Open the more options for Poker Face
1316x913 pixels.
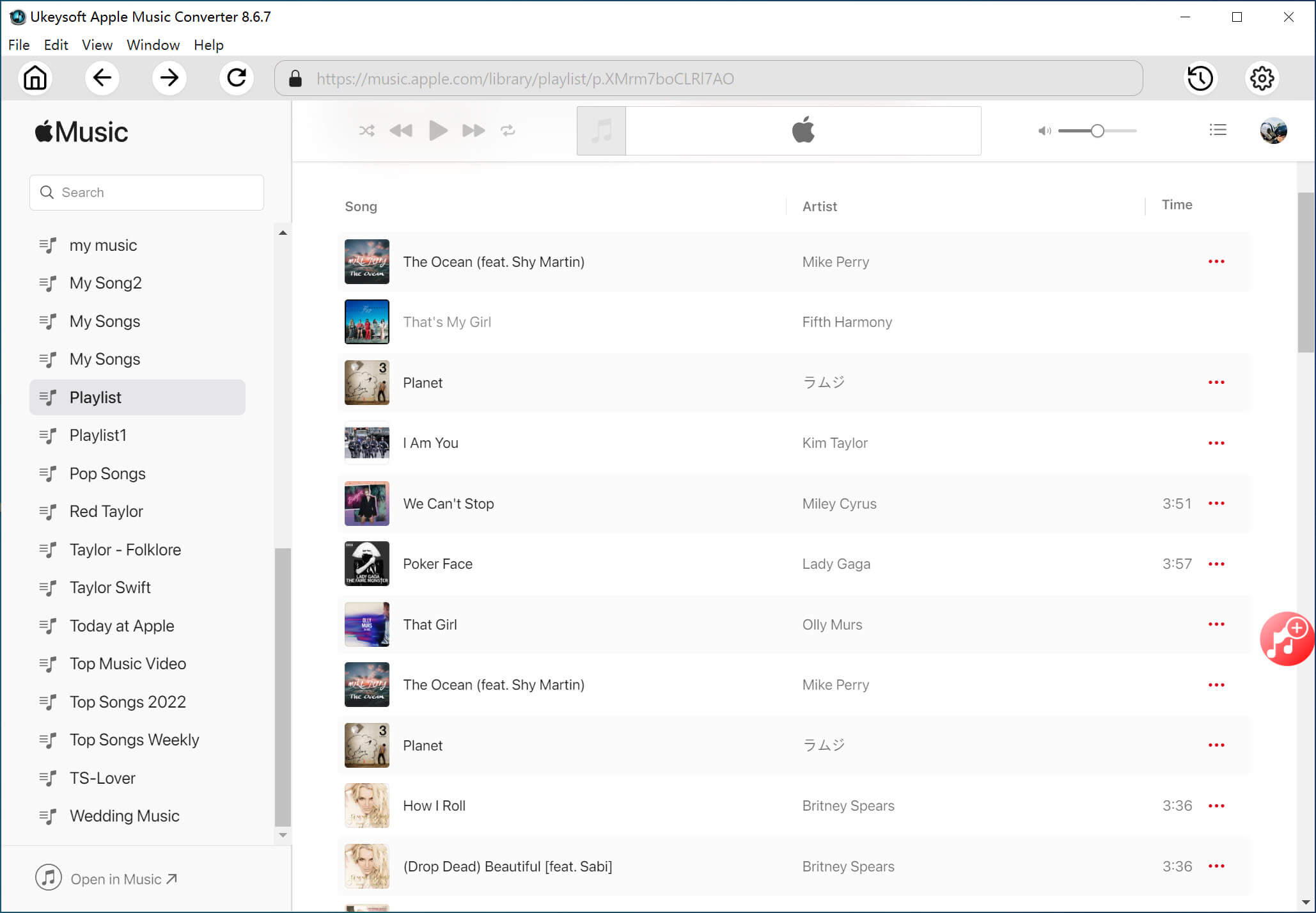tap(1217, 563)
